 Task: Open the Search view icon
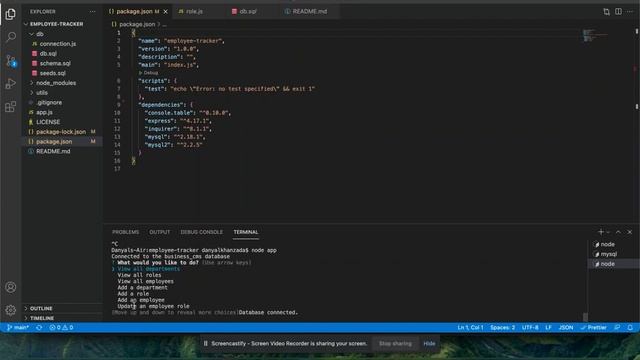pyautogui.click(x=11, y=37)
